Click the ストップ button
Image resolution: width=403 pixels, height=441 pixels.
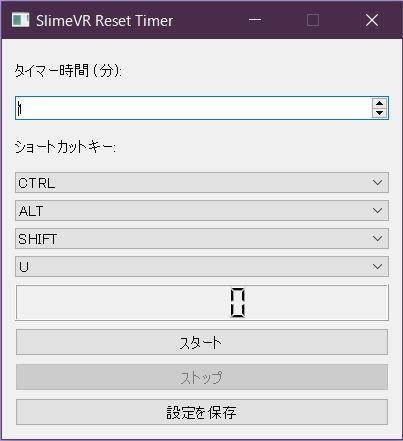point(202,377)
